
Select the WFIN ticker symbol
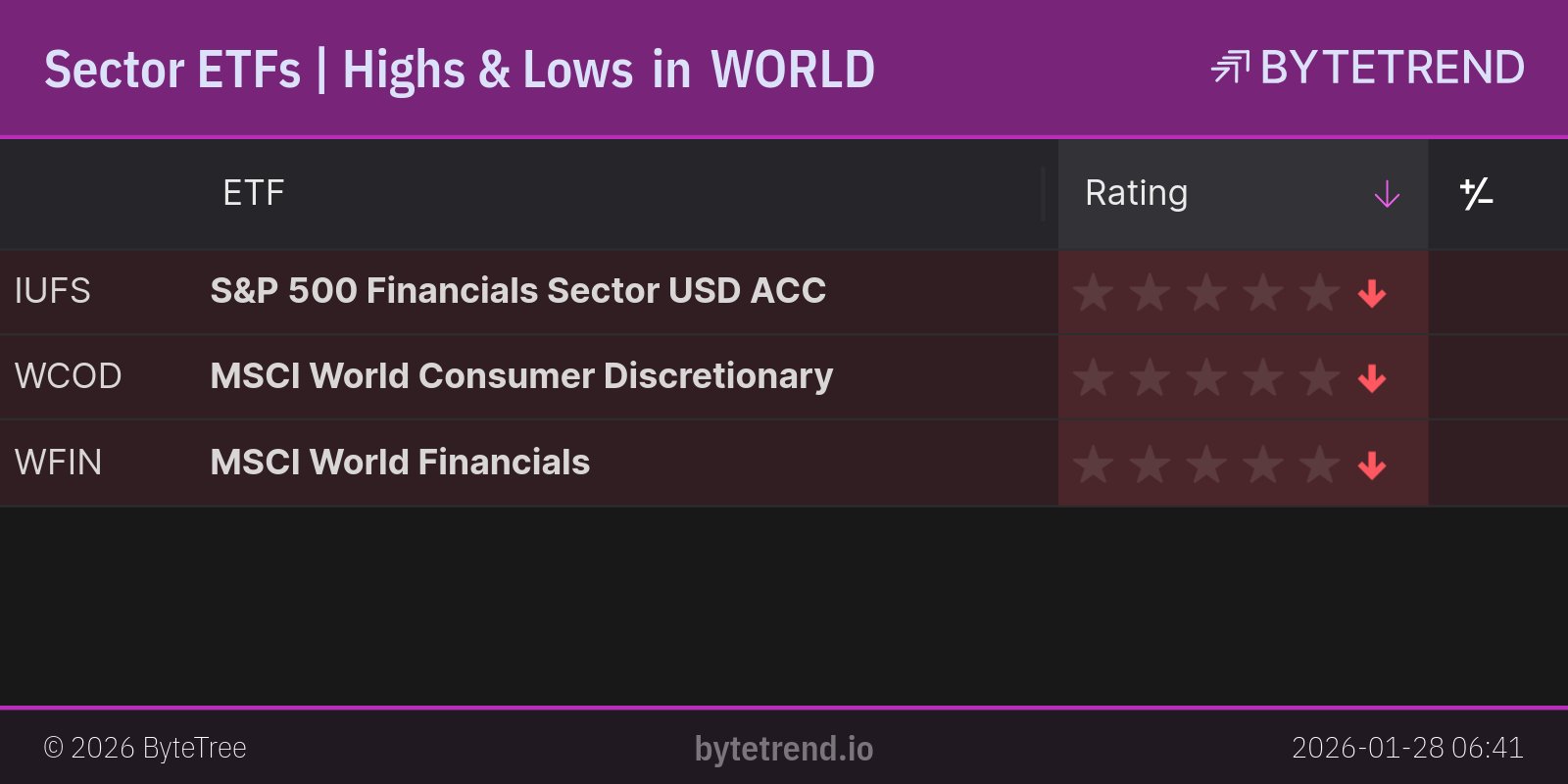coord(59,463)
